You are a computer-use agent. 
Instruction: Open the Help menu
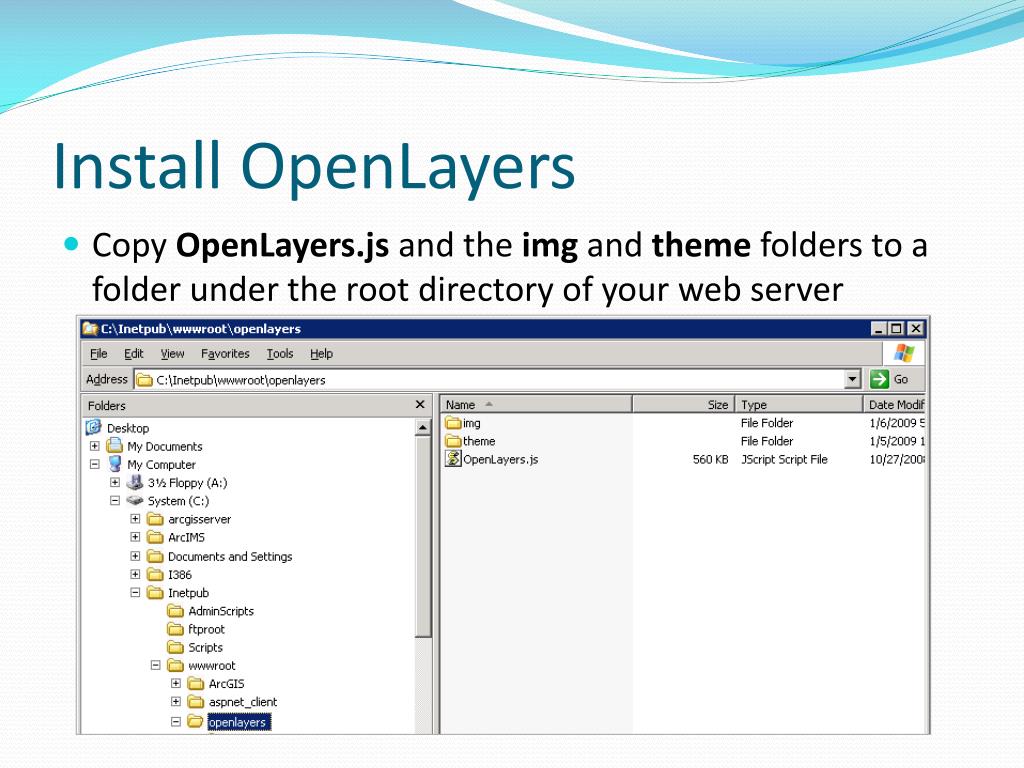point(321,353)
